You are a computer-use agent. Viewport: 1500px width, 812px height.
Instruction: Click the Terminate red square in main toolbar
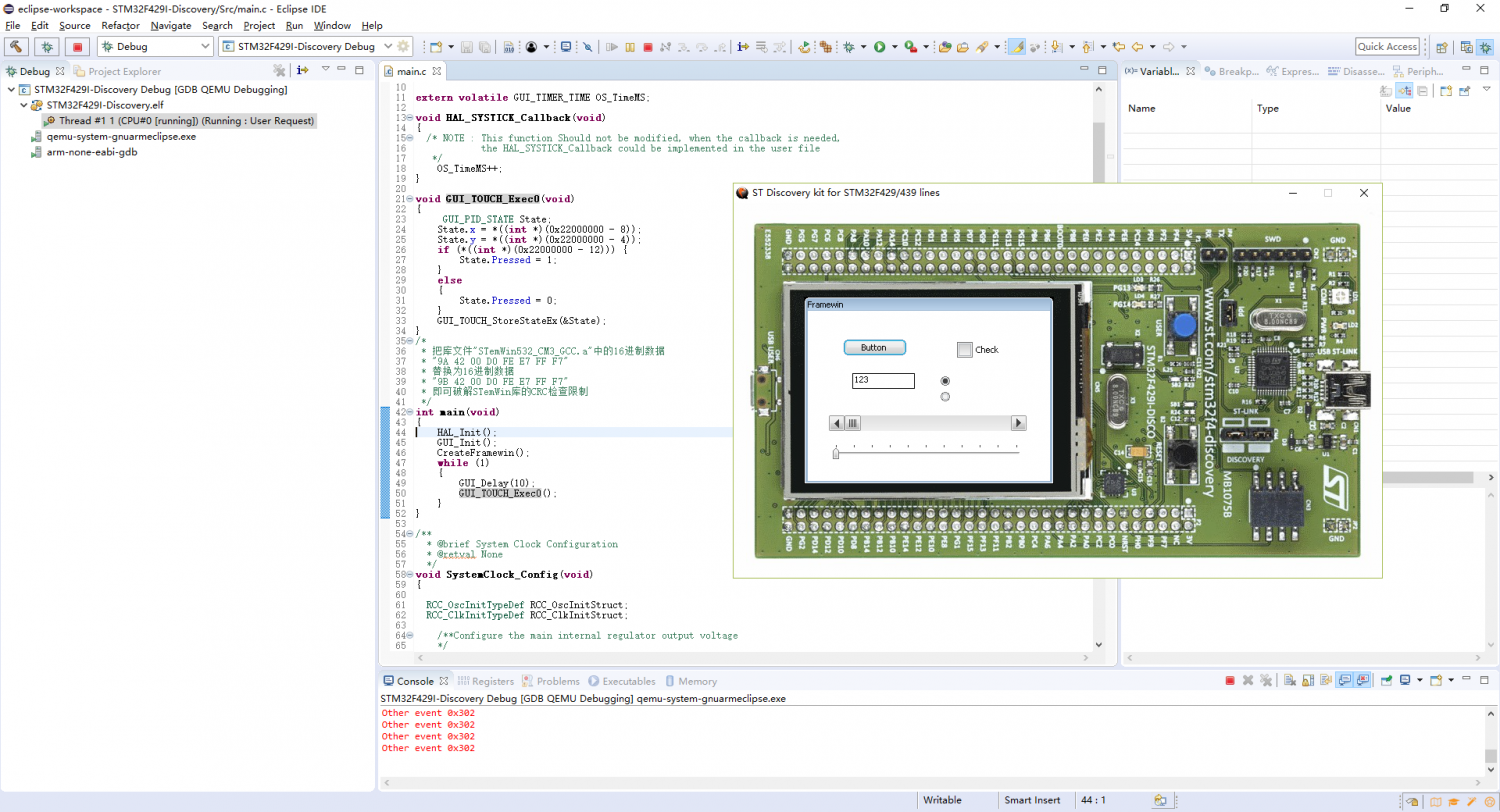(x=647, y=46)
